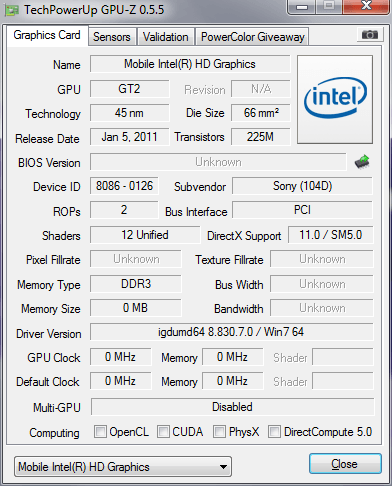
Task: Click the Multi-GPU Disabled field
Action: pyautogui.click(x=232, y=407)
